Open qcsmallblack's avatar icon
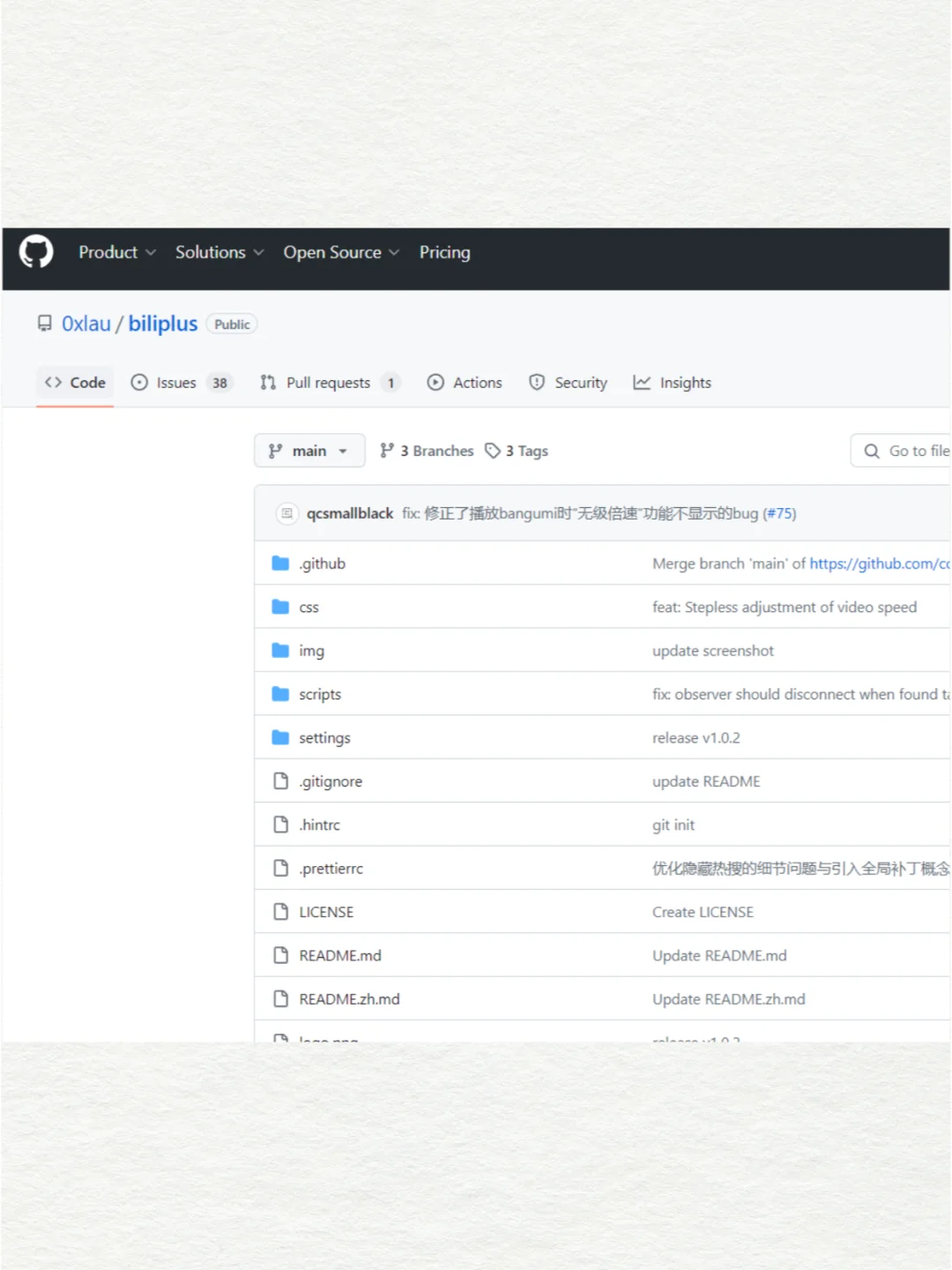Viewport: 952px width, 1270px height. [286, 513]
